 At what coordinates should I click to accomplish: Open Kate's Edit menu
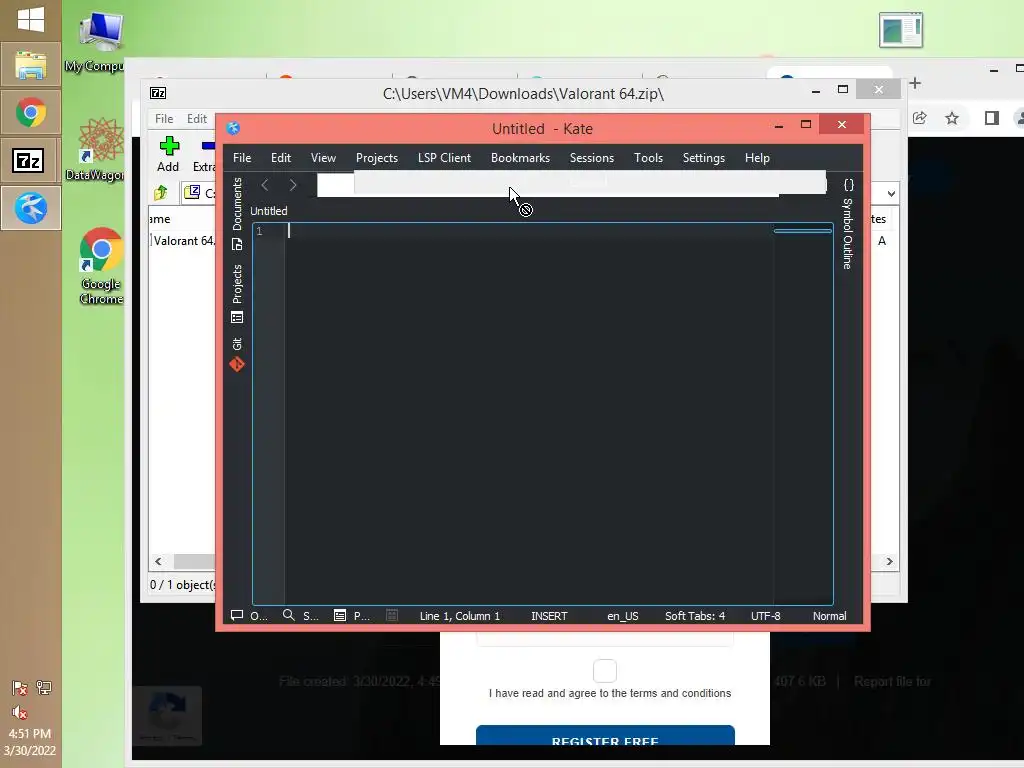pos(281,157)
